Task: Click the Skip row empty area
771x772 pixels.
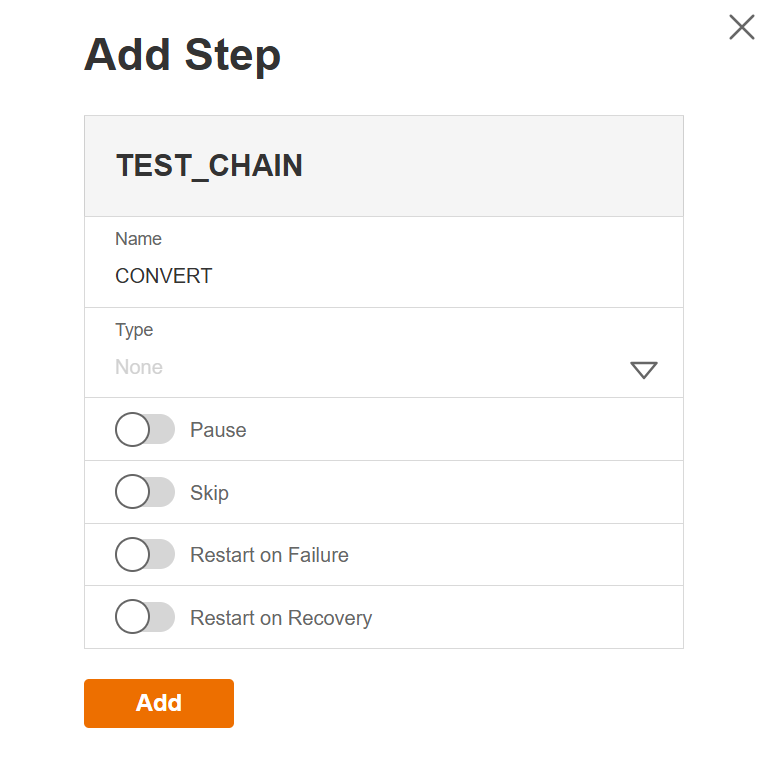Action: tap(480, 493)
